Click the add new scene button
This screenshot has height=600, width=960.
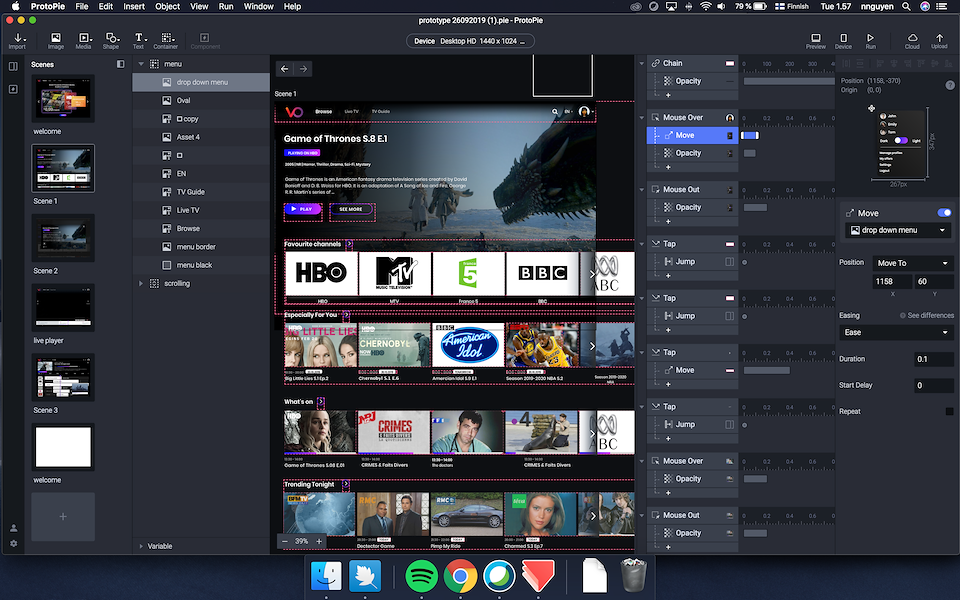pos(63,516)
